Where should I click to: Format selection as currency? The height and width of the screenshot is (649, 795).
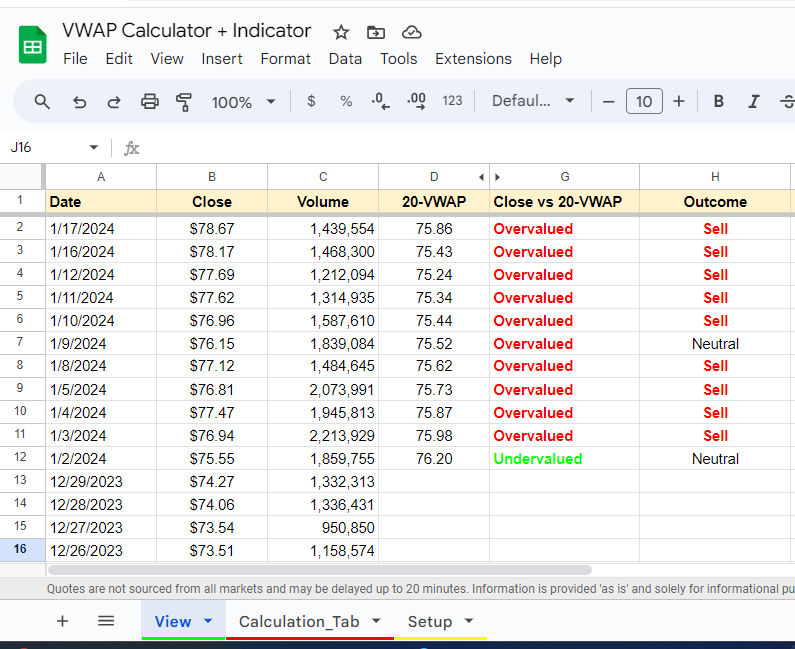[x=311, y=101]
